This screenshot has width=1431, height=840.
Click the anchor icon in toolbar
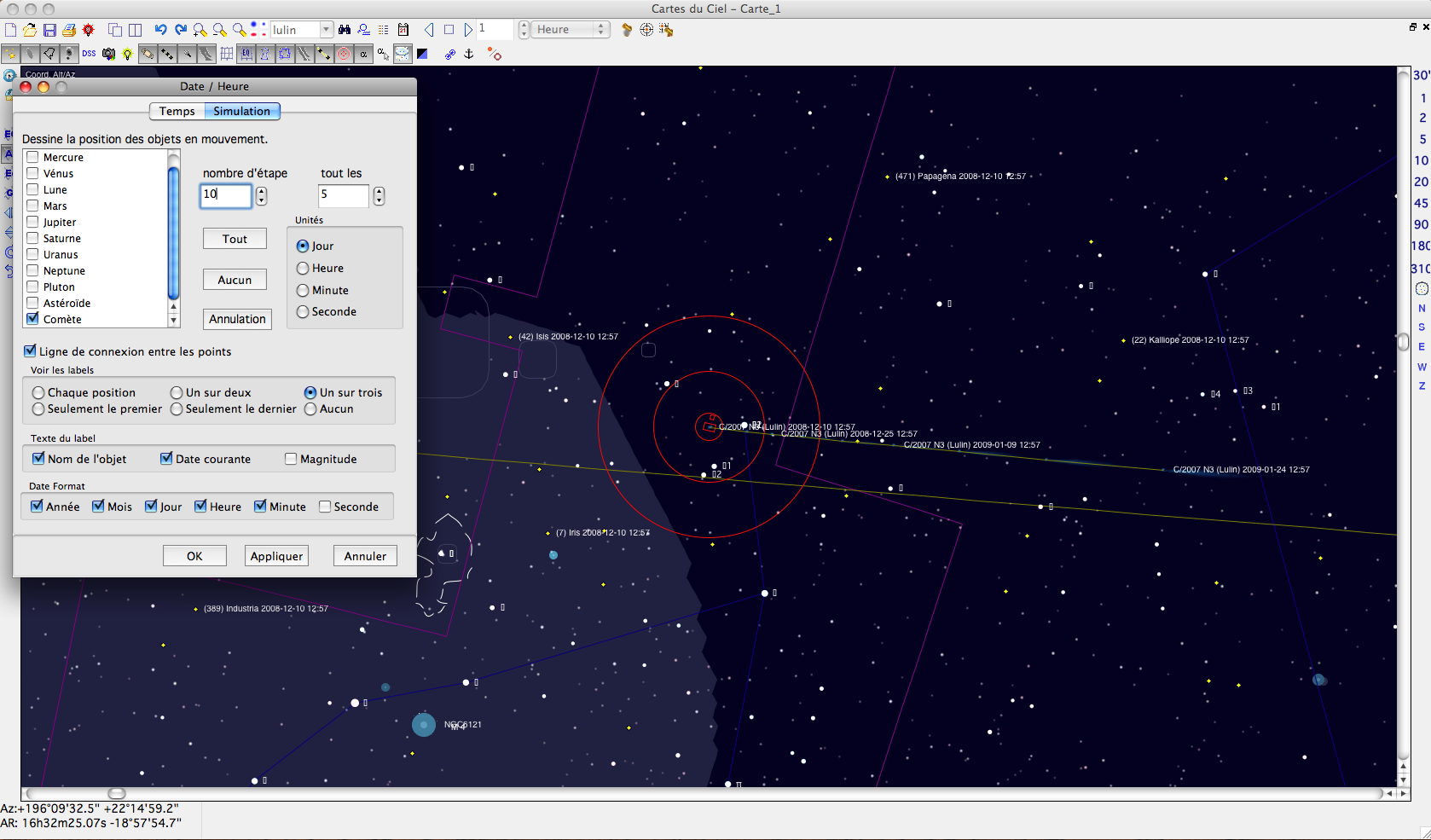click(468, 54)
